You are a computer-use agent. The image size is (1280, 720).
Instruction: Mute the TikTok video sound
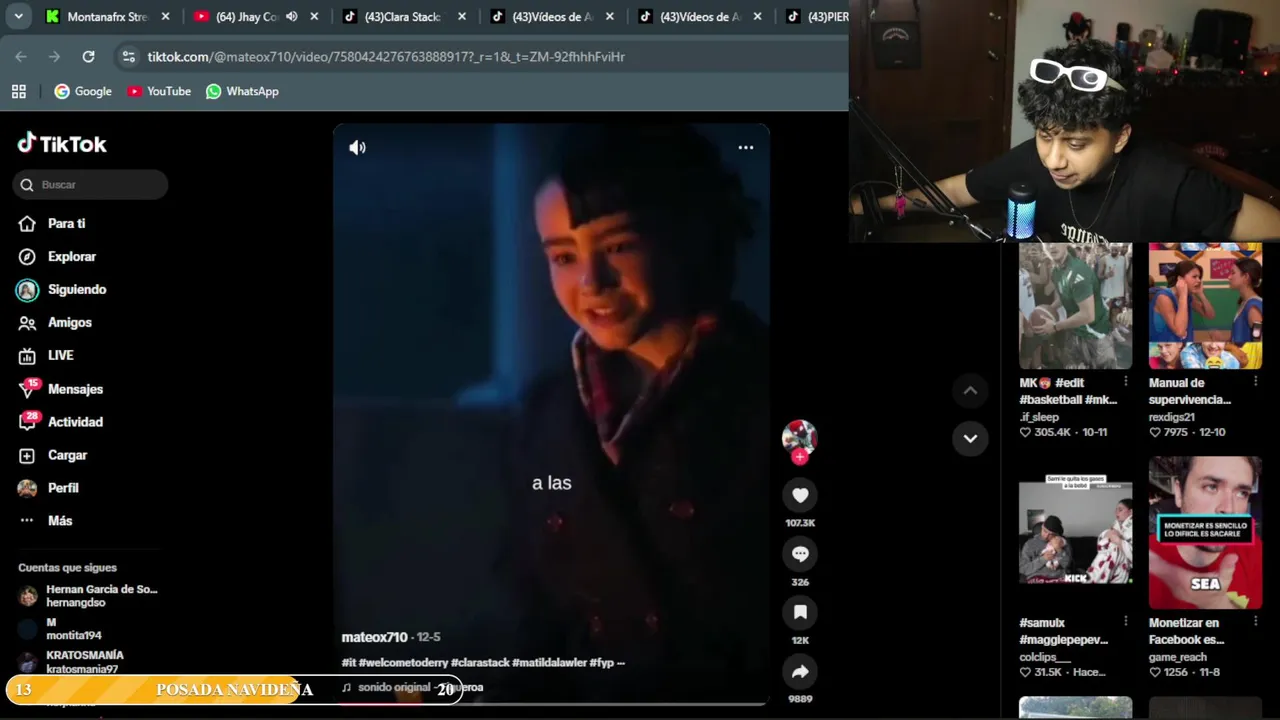tap(357, 148)
